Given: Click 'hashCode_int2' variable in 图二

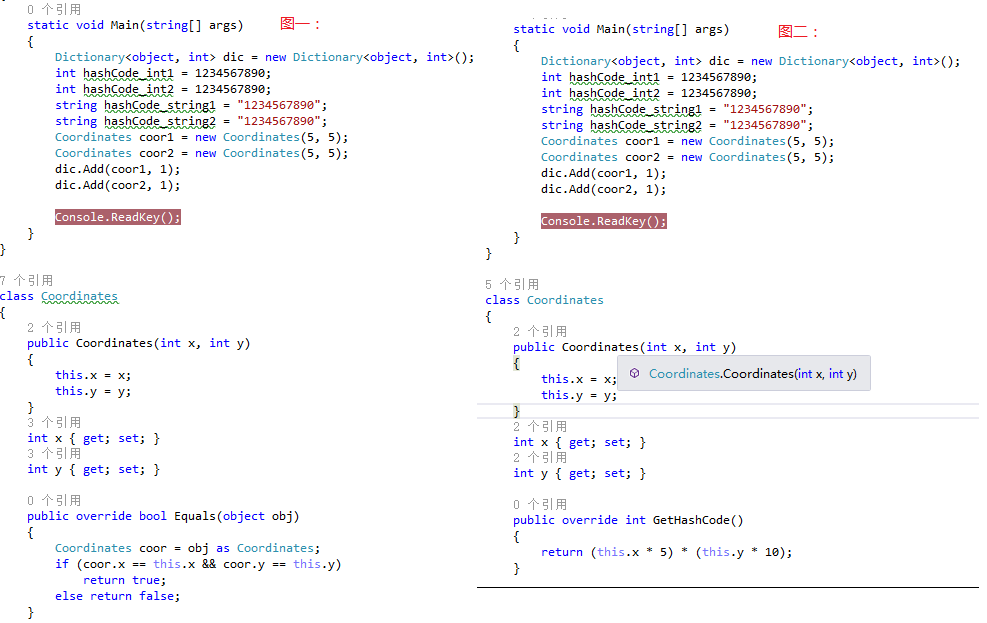Looking at the screenshot, I should point(614,93).
